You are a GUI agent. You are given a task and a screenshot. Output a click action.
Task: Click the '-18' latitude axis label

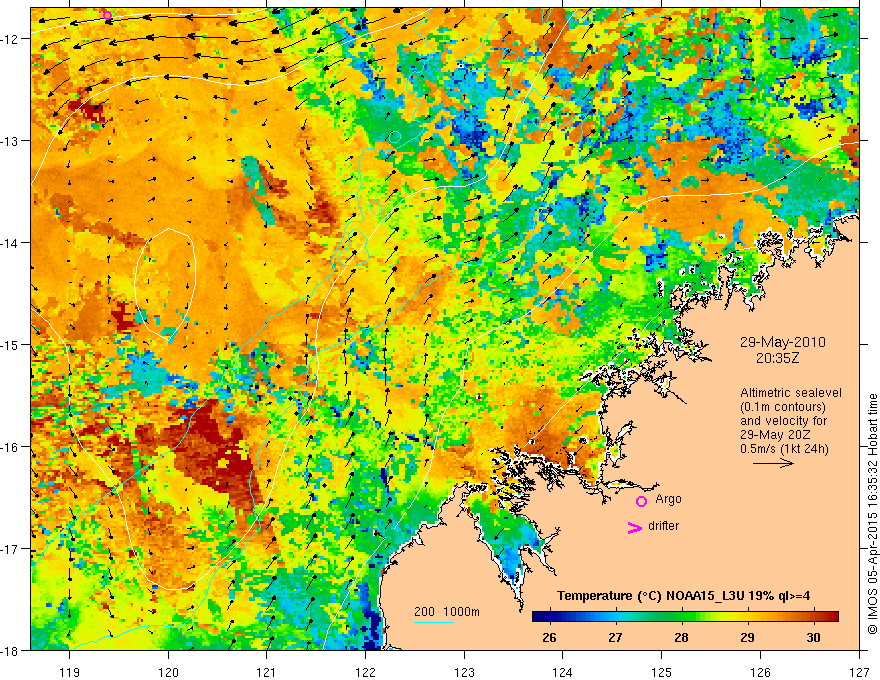[11, 650]
